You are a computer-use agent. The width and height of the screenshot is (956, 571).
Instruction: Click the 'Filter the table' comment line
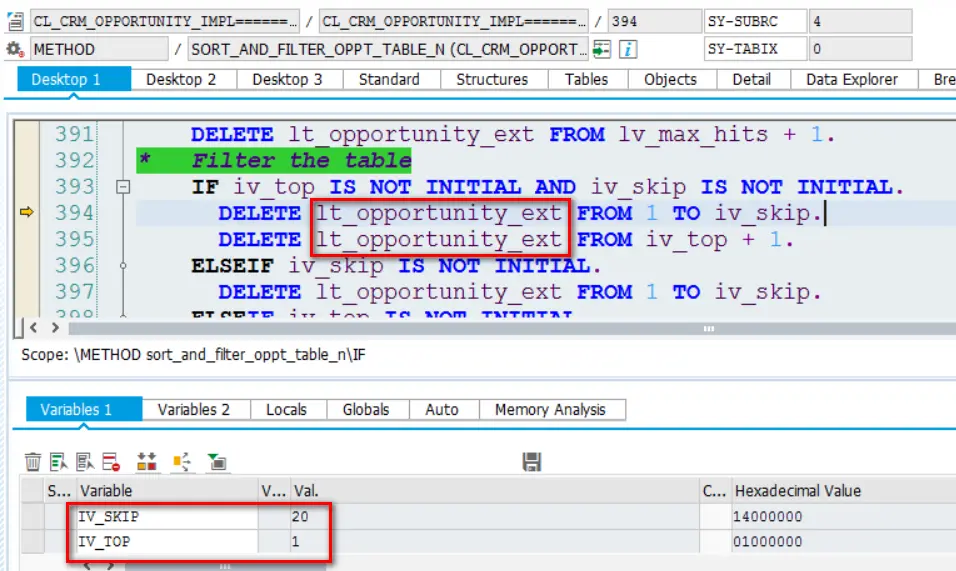tap(274, 160)
